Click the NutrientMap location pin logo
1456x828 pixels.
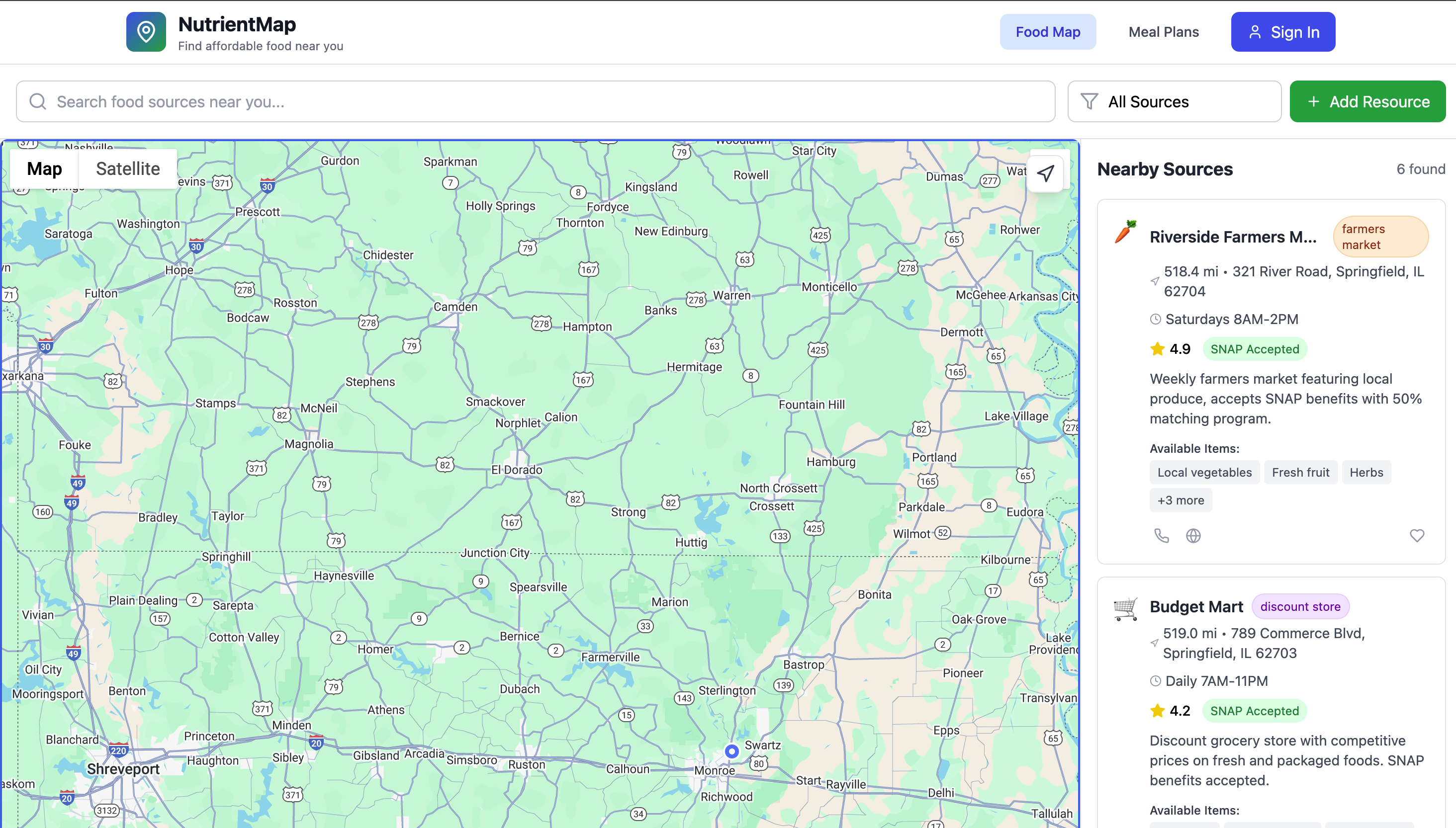[x=146, y=32]
